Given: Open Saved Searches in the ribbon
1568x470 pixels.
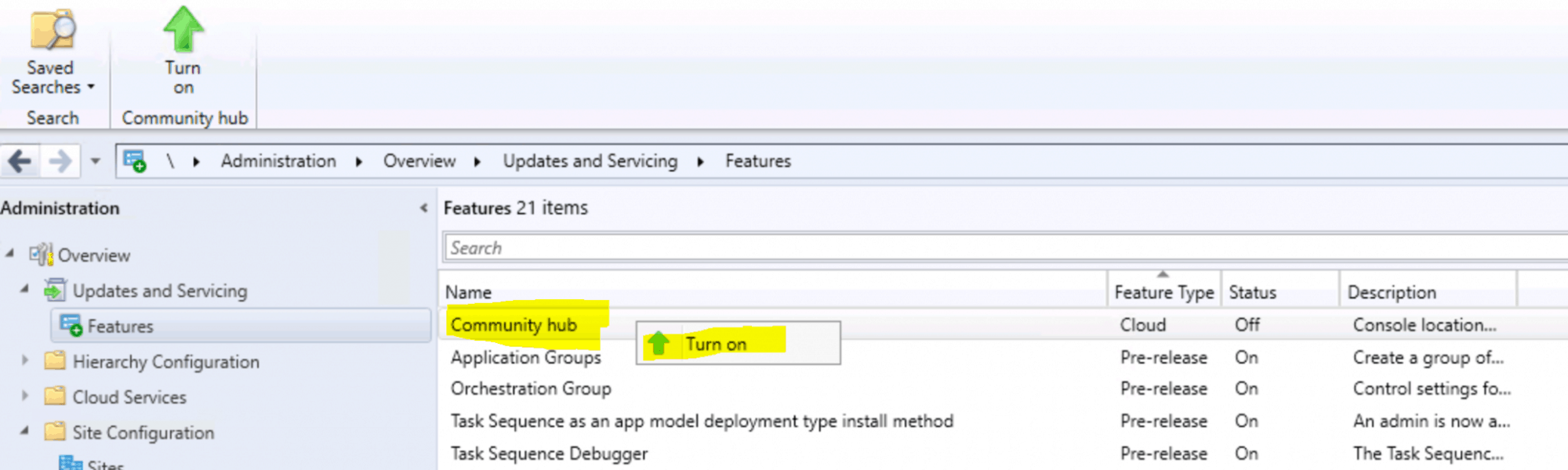Looking at the screenshot, I should (x=53, y=51).
